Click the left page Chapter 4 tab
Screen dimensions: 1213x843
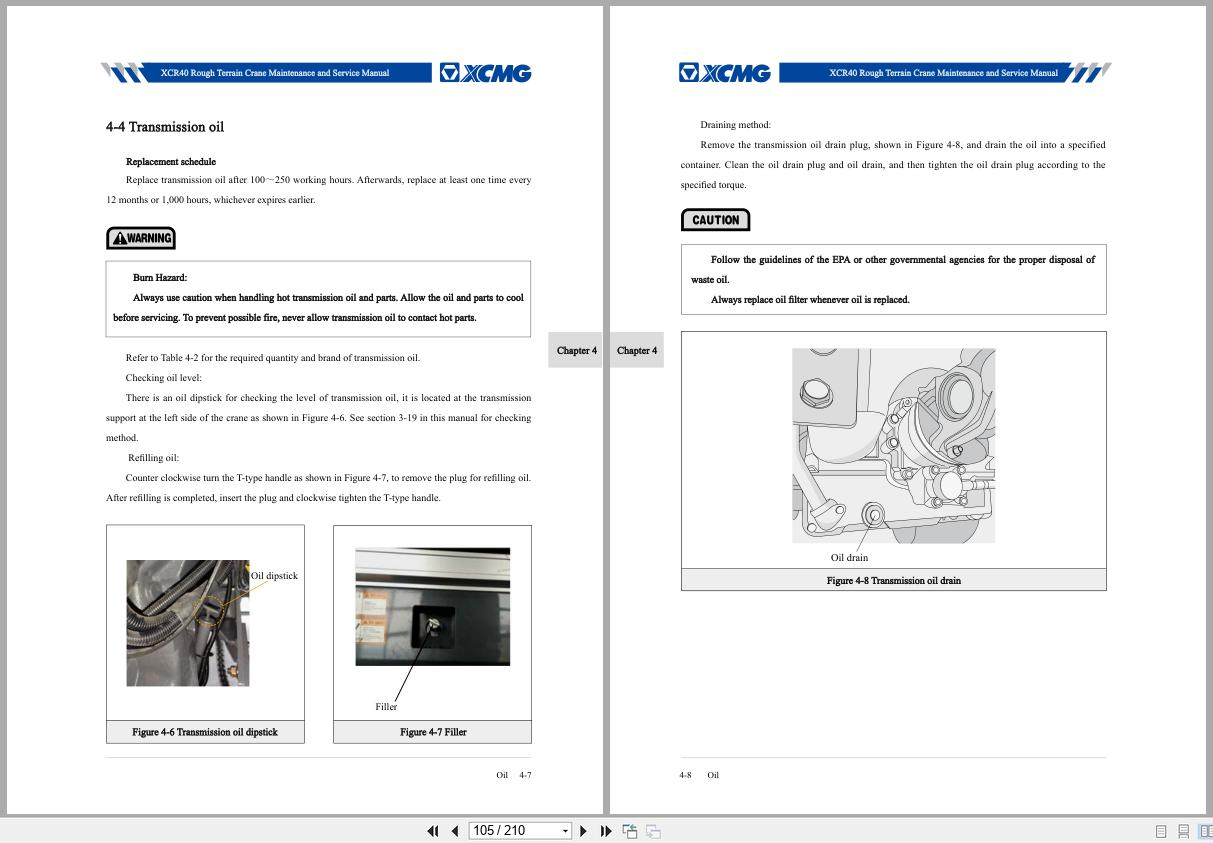[576, 350]
